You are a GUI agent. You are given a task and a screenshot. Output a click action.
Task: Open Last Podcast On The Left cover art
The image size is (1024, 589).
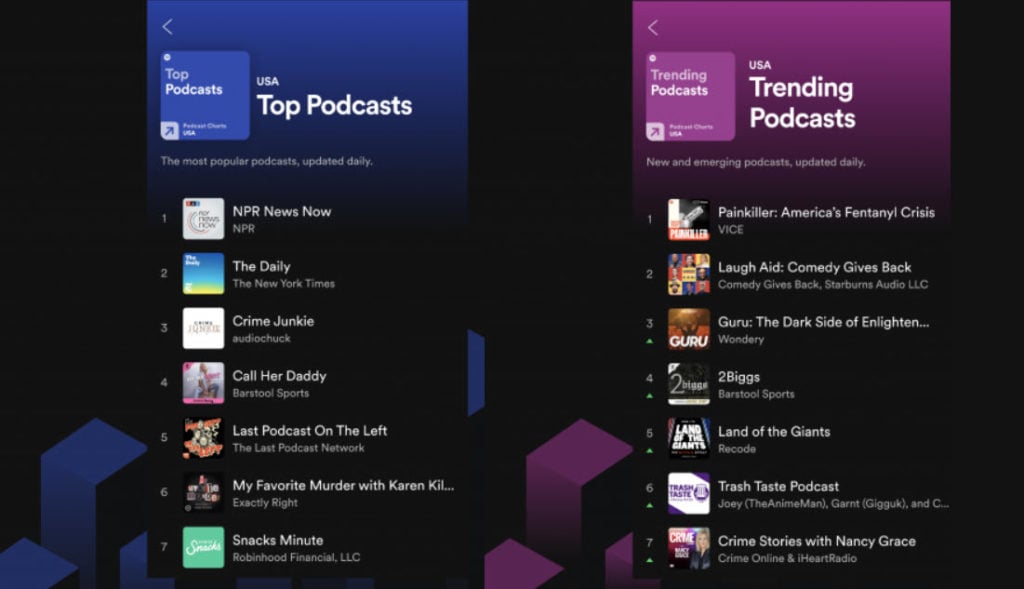point(203,438)
